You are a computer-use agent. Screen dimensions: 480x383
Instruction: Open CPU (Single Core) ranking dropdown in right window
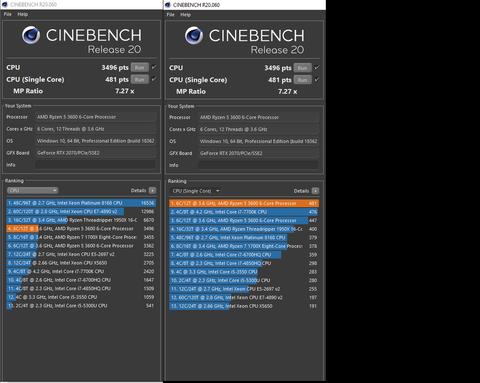point(195,191)
